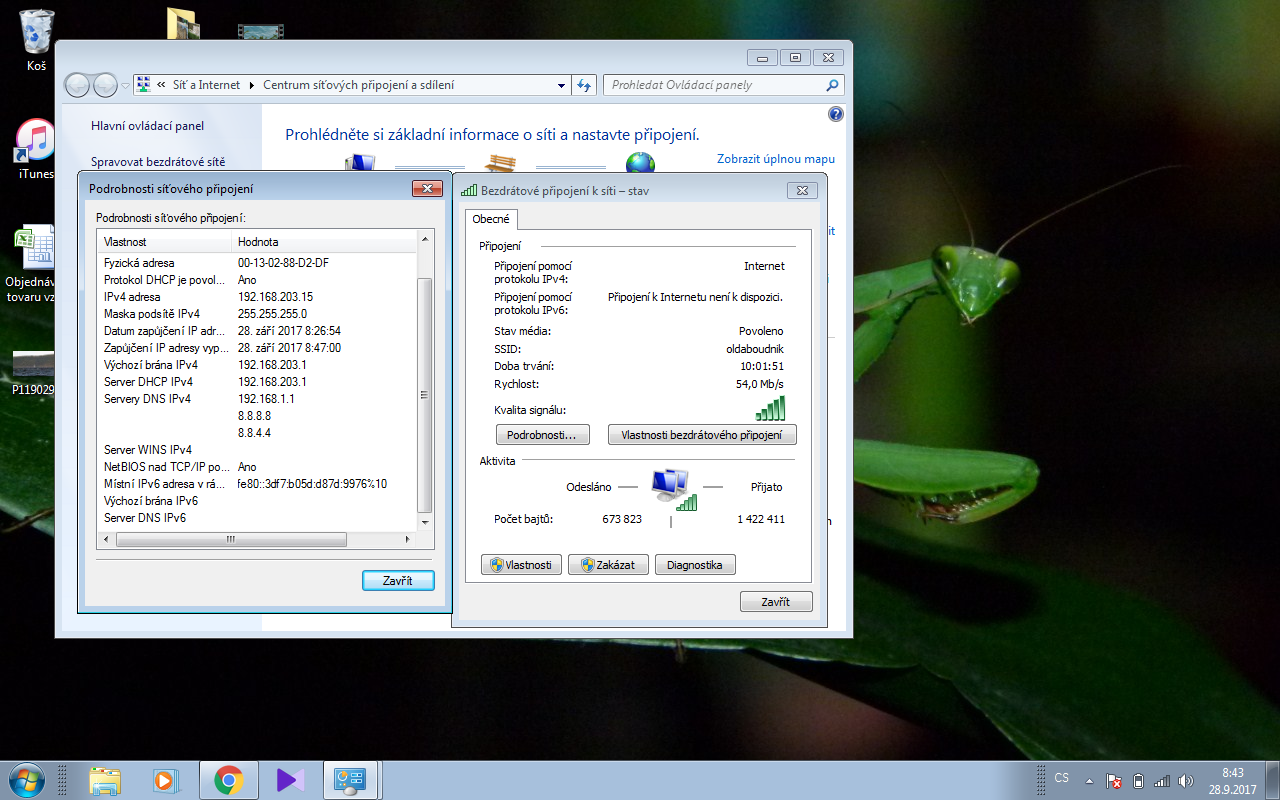Click the Vlastnosti shield button

point(522,565)
